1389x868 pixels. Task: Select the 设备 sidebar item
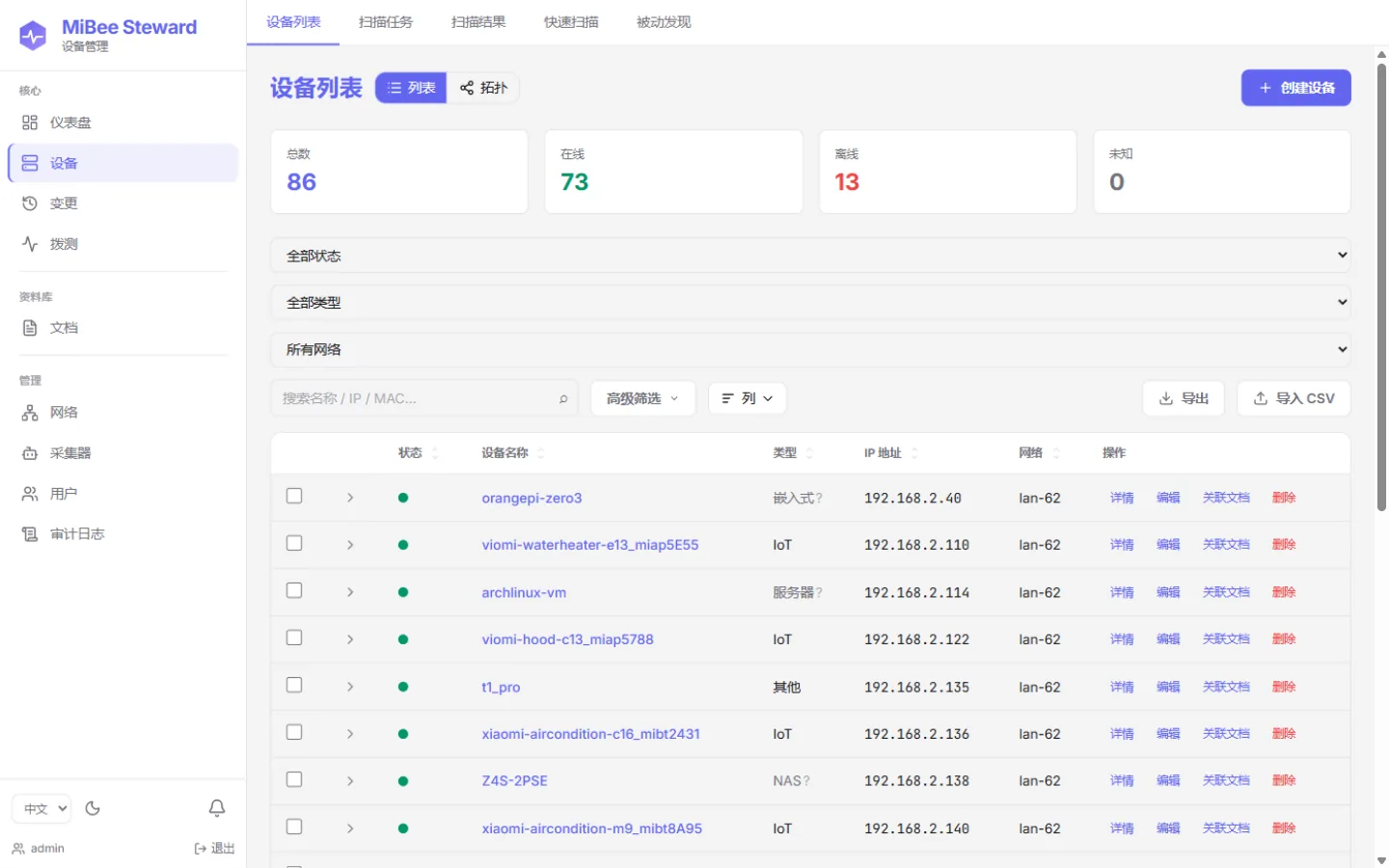click(x=123, y=163)
